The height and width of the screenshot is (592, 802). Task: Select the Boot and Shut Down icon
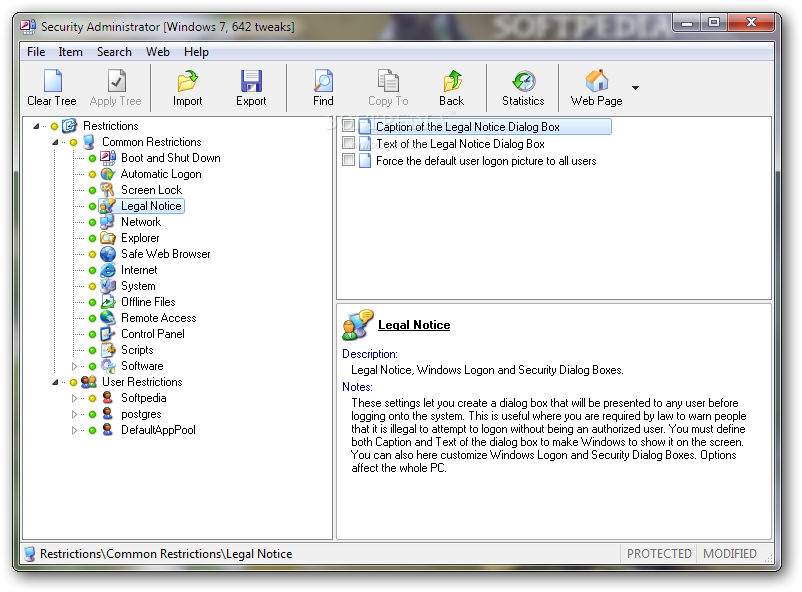point(108,158)
